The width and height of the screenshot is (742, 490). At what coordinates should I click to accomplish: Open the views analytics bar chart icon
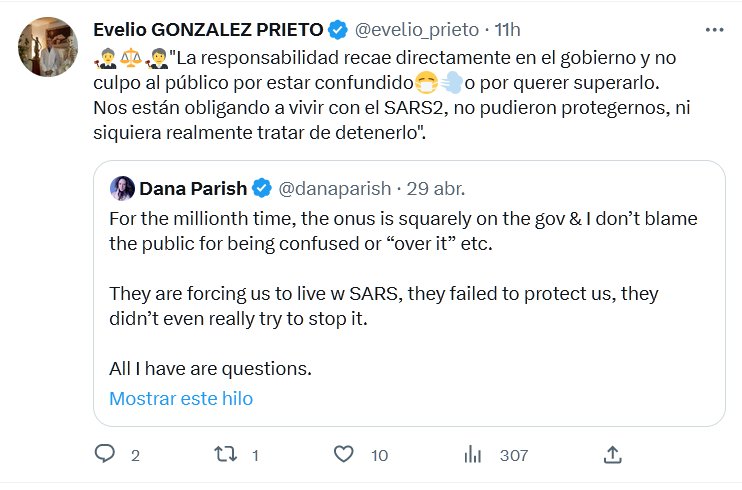[472, 454]
